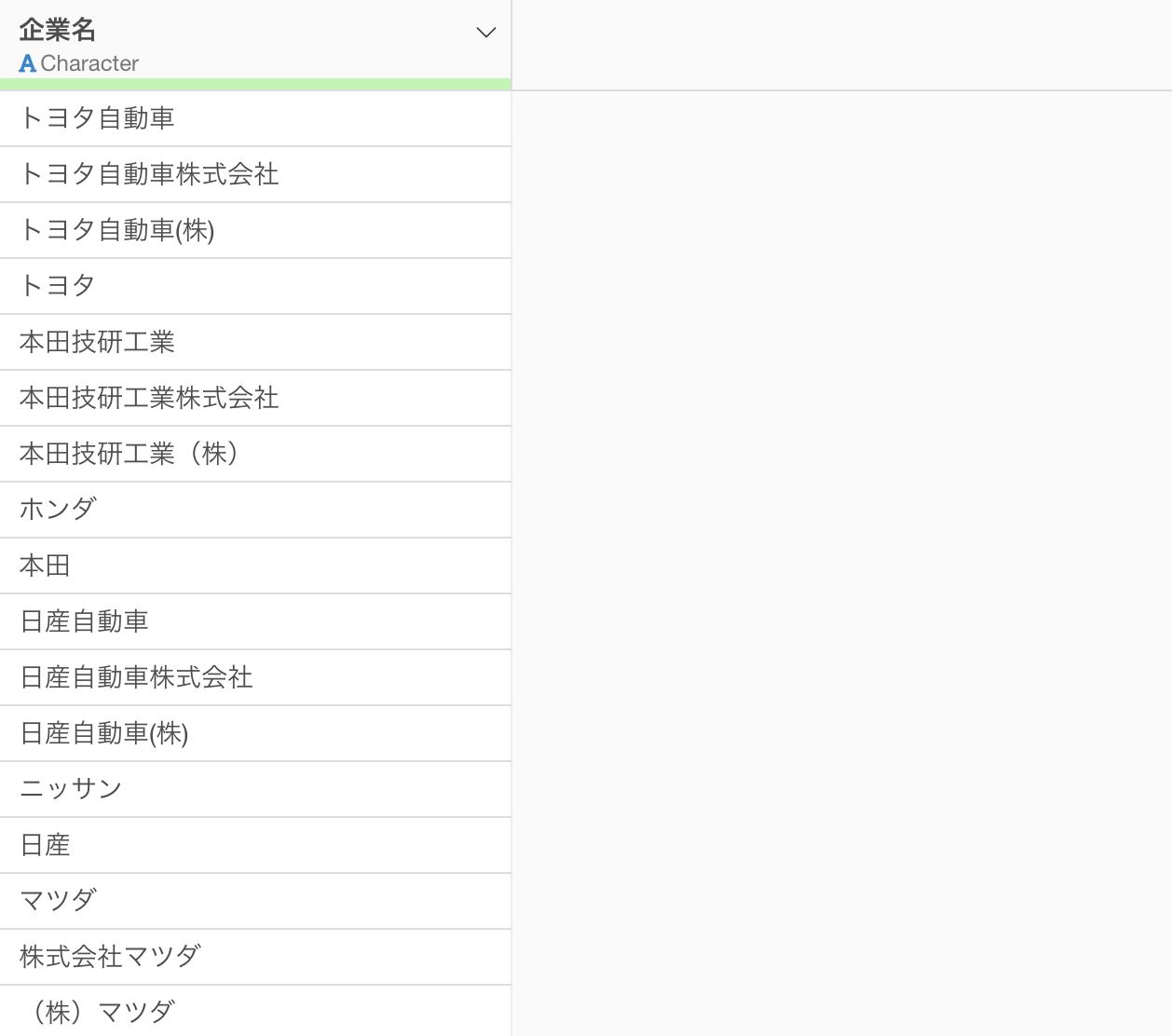This screenshot has height=1036, width=1172.
Task: Open the 企業名 column dropdown menu
Action: 485,33
